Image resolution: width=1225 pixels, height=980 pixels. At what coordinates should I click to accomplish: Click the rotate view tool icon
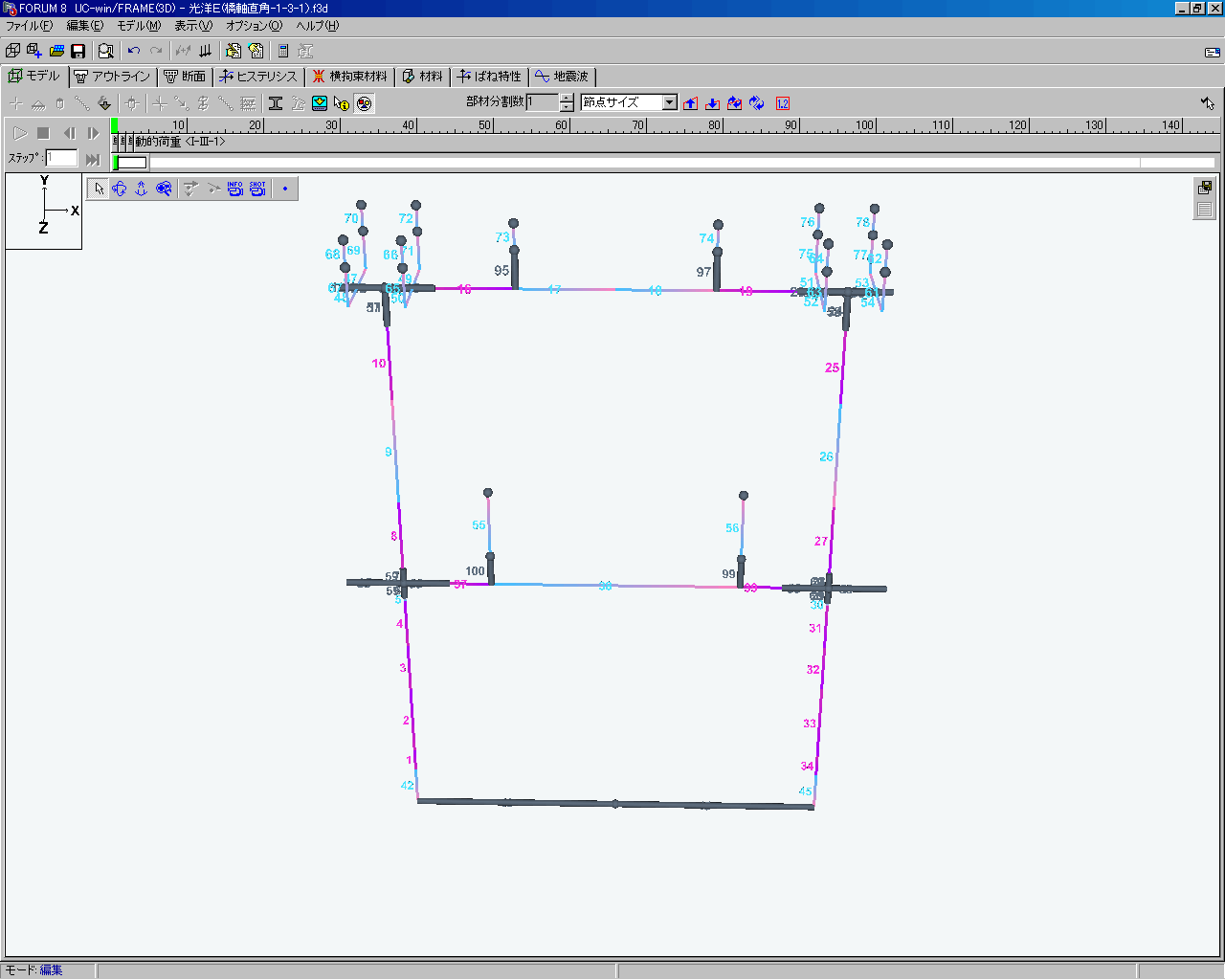pyautogui.click(x=120, y=189)
